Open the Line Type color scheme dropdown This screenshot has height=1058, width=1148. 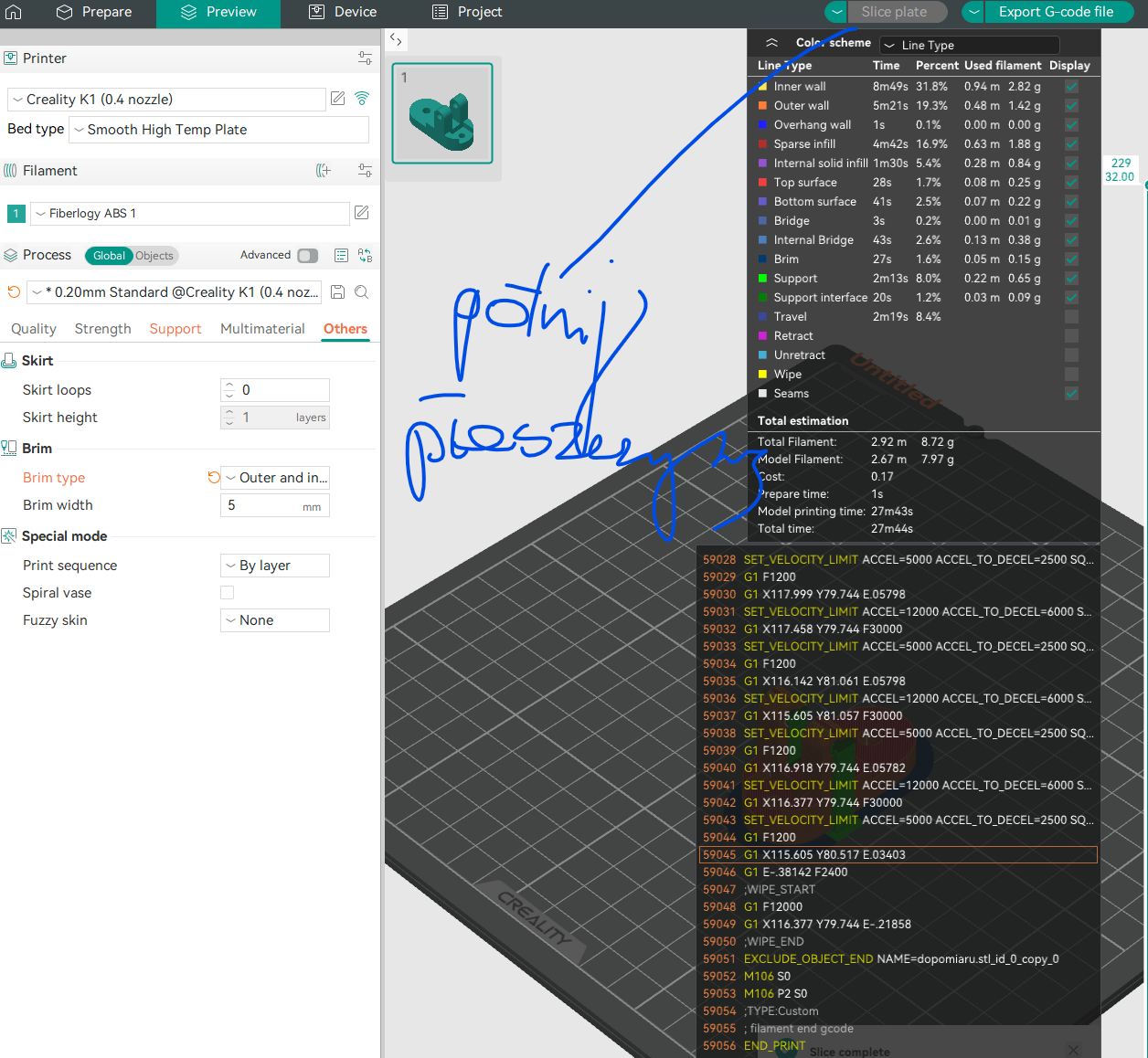tap(969, 45)
